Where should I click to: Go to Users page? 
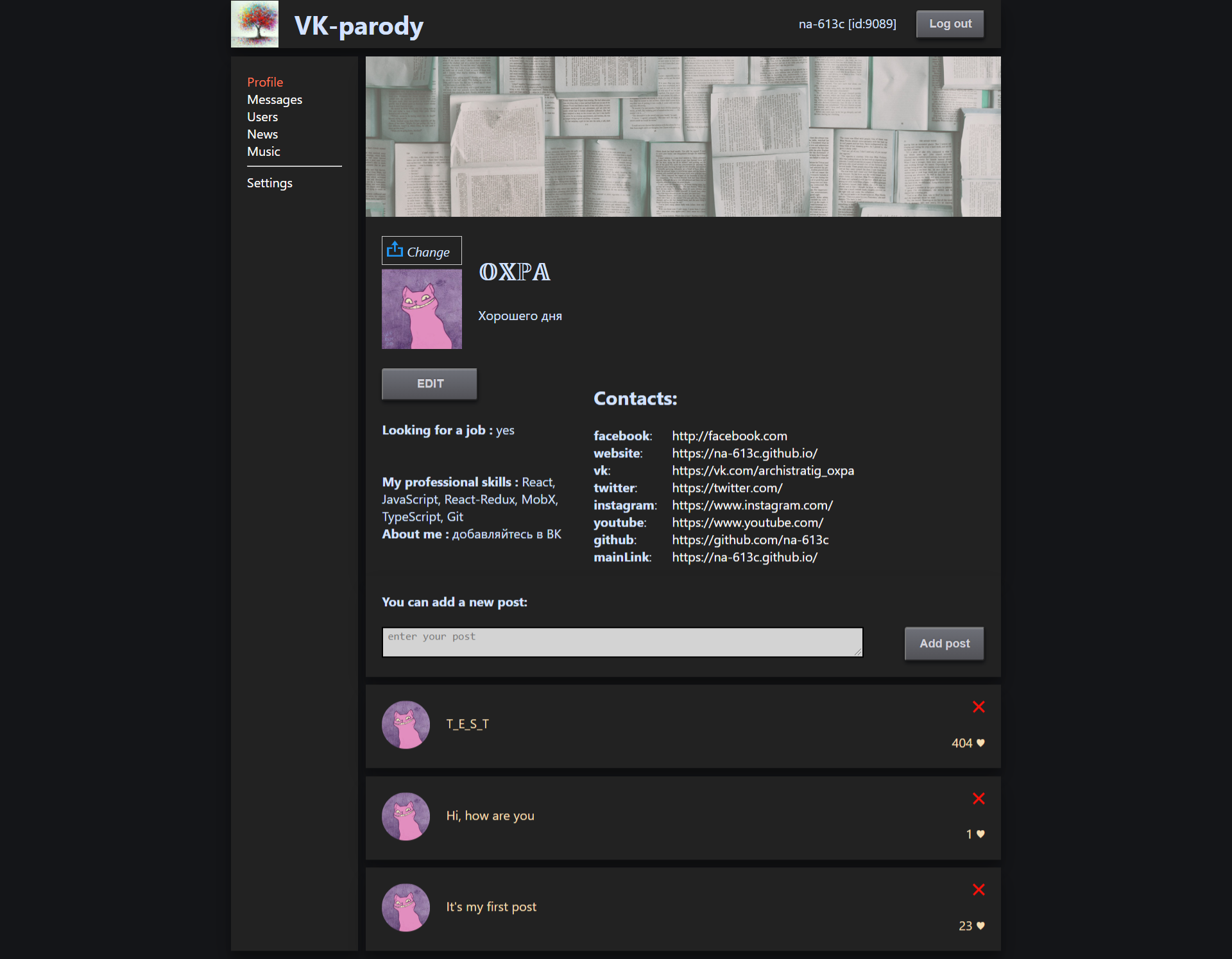tap(262, 117)
